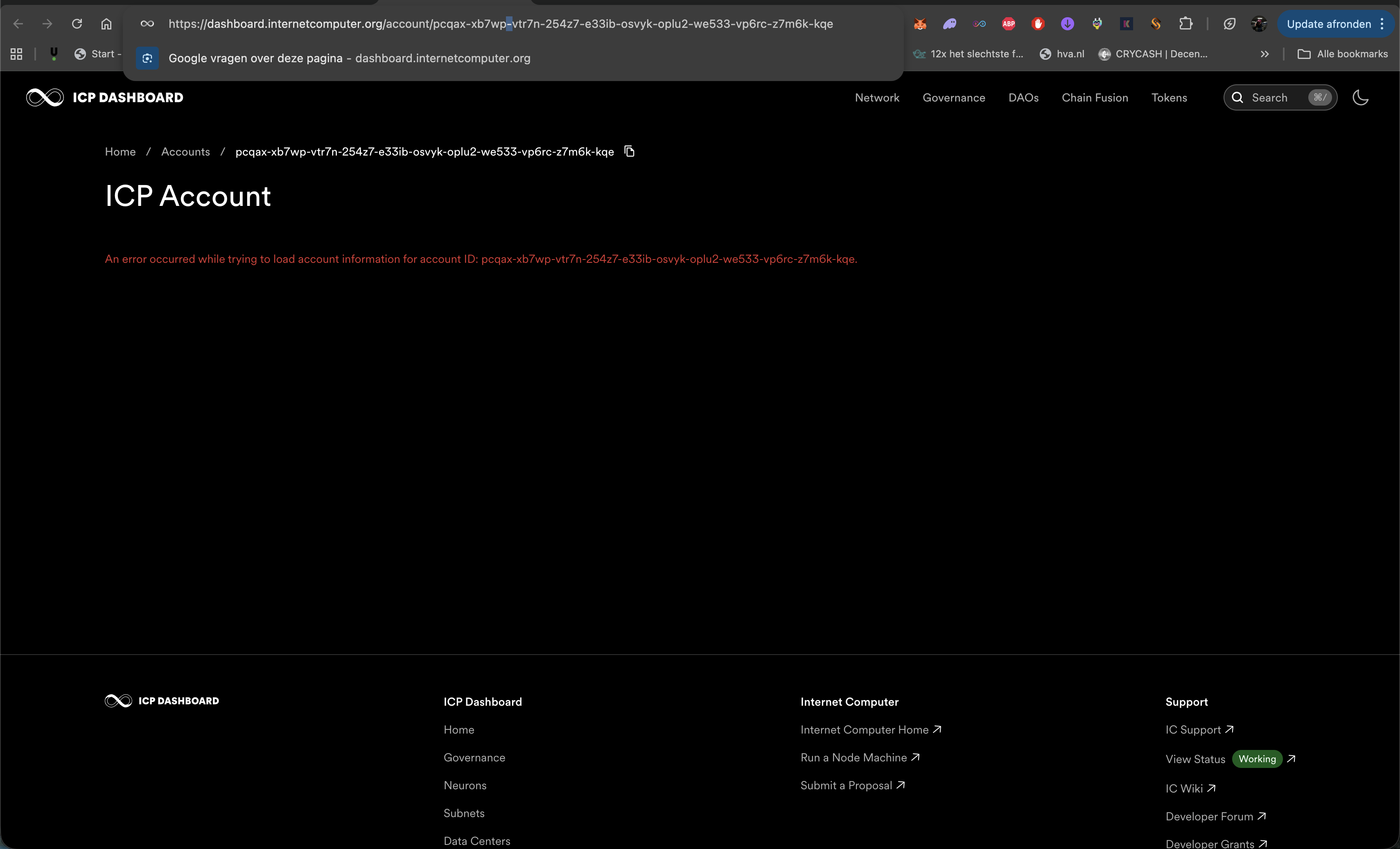The height and width of the screenshot is (849, 1400).
Task: Copy the account ID with the clipboard icon
Action: tap(629, 151)
